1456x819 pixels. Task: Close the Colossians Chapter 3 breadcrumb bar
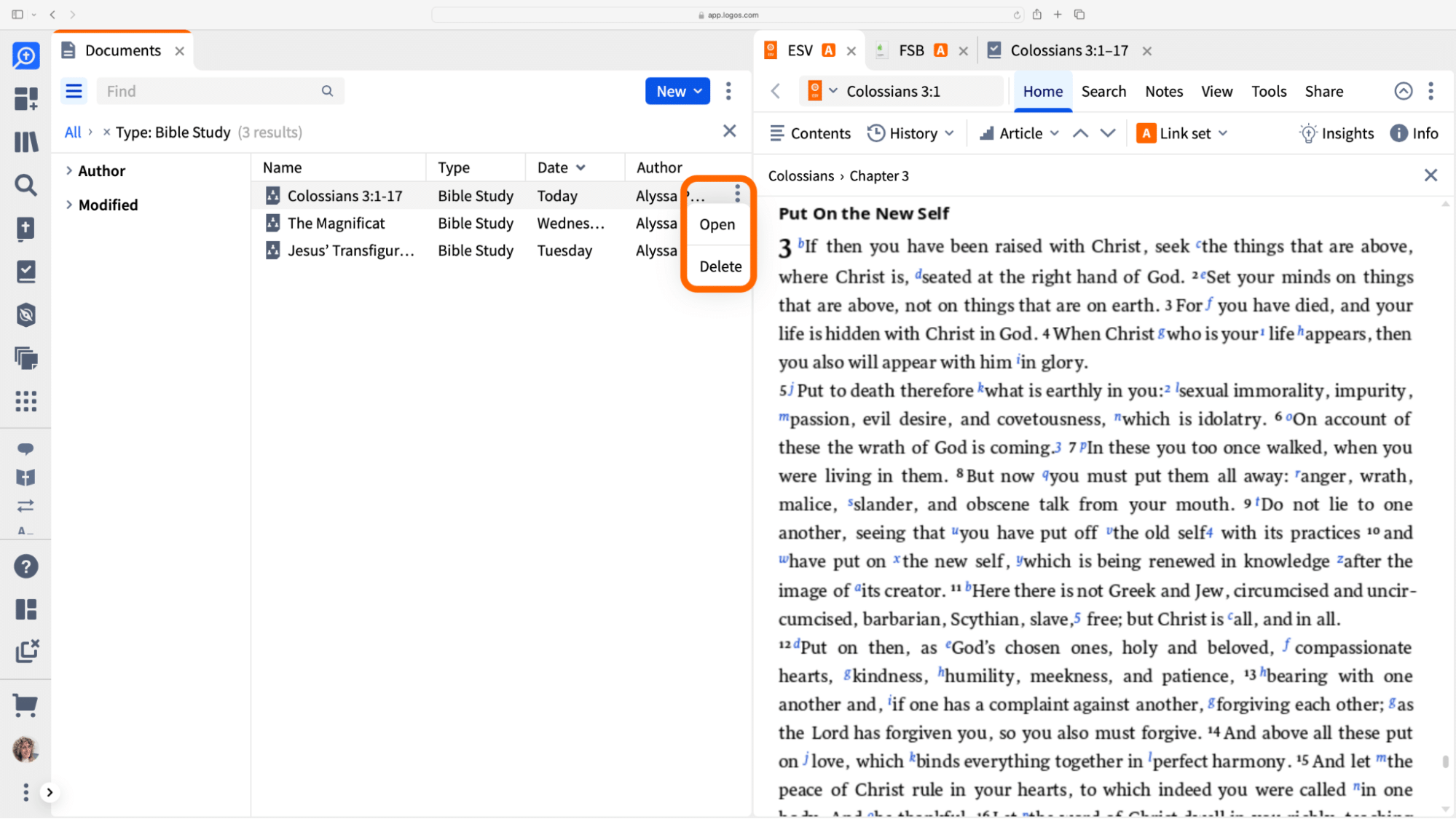(1431, 175)
